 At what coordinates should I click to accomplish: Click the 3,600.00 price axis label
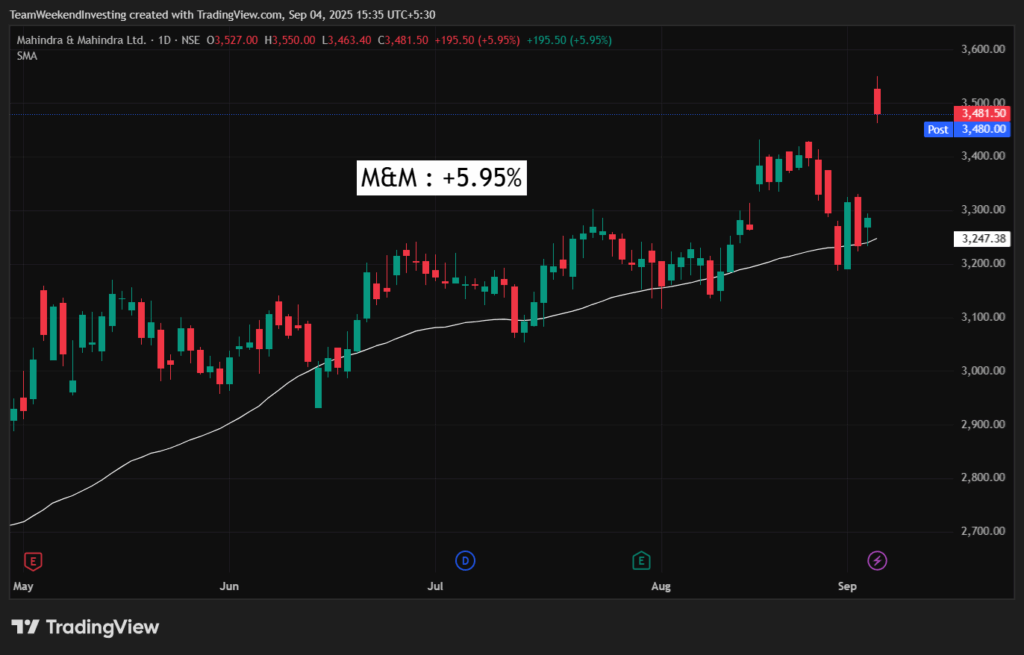tap(983, 49)
